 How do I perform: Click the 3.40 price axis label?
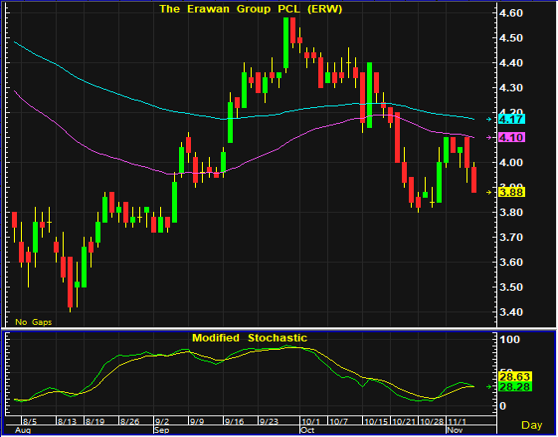click(511, 312)
